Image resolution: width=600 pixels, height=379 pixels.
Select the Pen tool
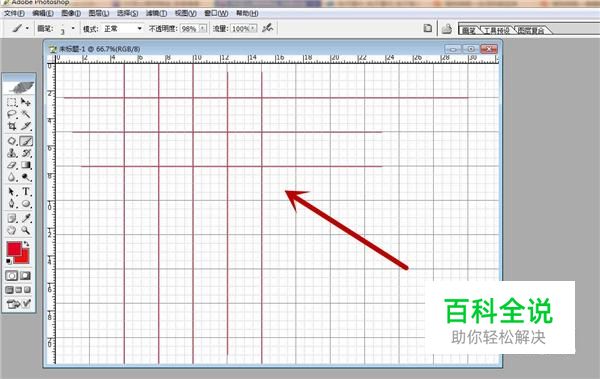coord(12,203)
